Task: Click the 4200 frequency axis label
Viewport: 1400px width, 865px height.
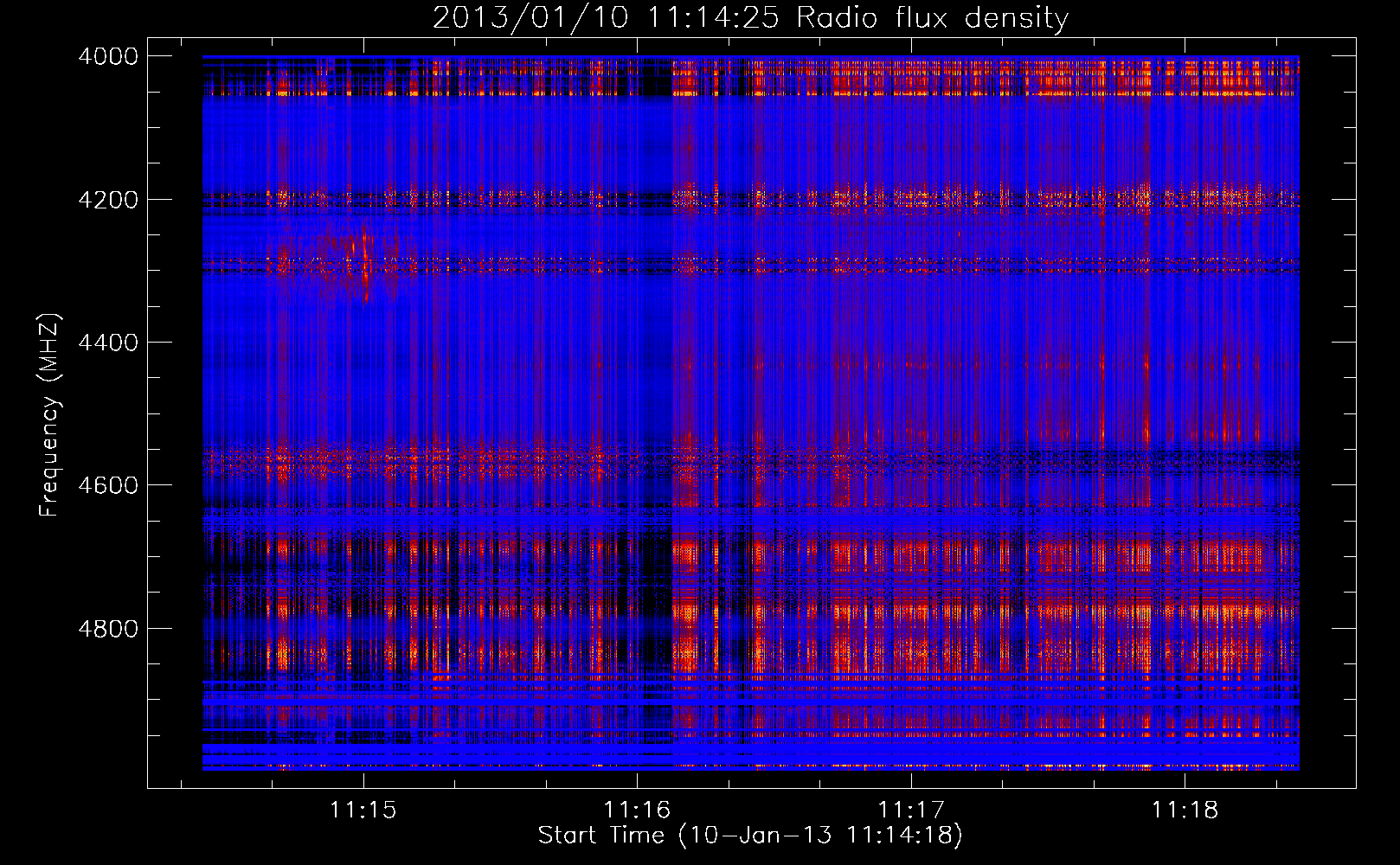Action: [108, 200]
